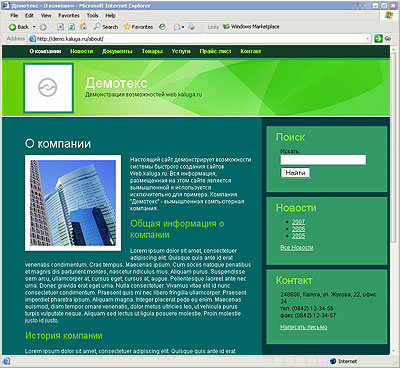The height and width of the screenshot is (368, 400).
Task: Click the Новости sidebar heading
Action: [296, 208]
